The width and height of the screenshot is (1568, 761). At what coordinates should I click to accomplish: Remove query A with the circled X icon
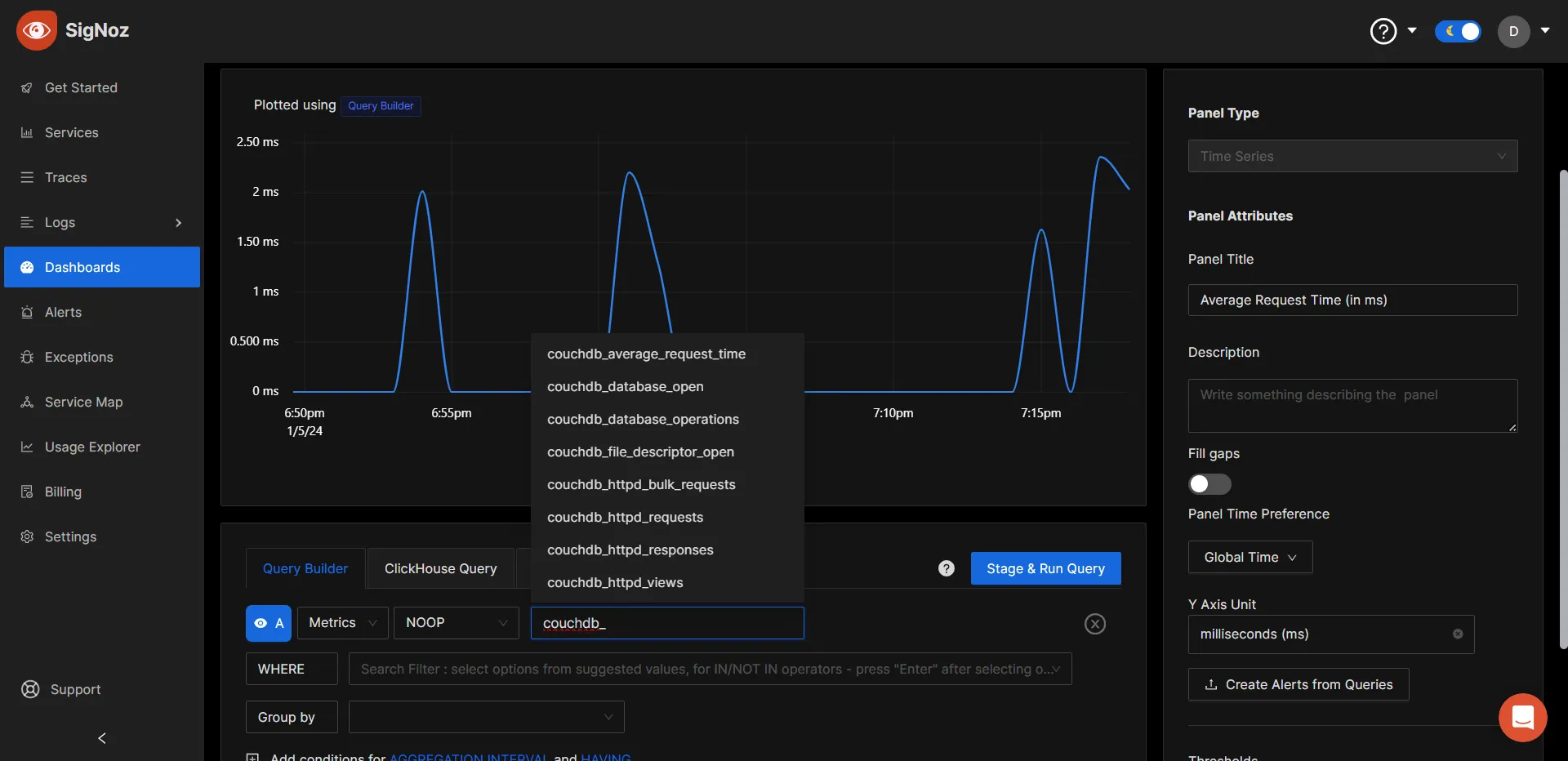click(1095, 624)
